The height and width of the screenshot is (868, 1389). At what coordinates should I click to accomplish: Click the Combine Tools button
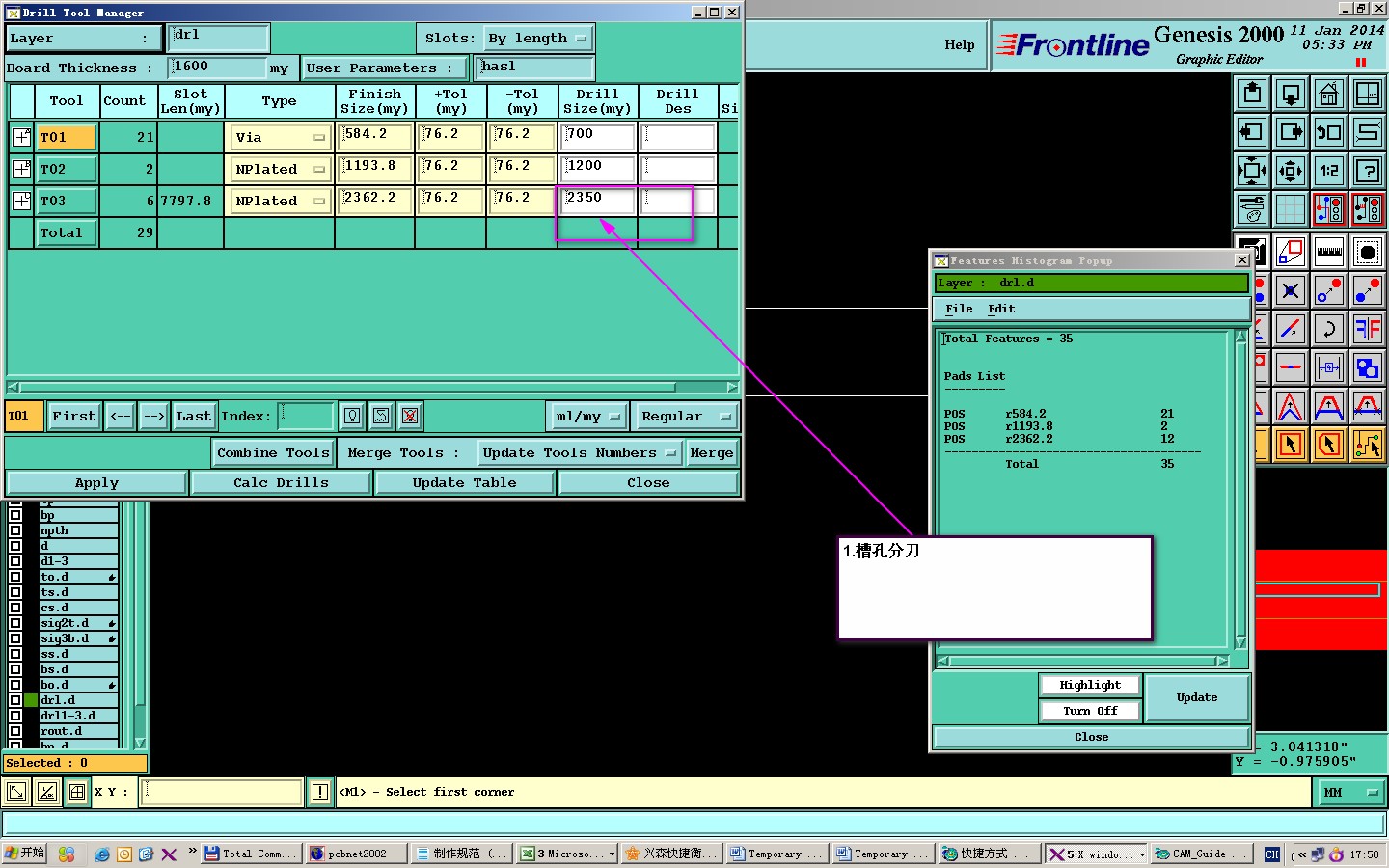tap(273, 452)
